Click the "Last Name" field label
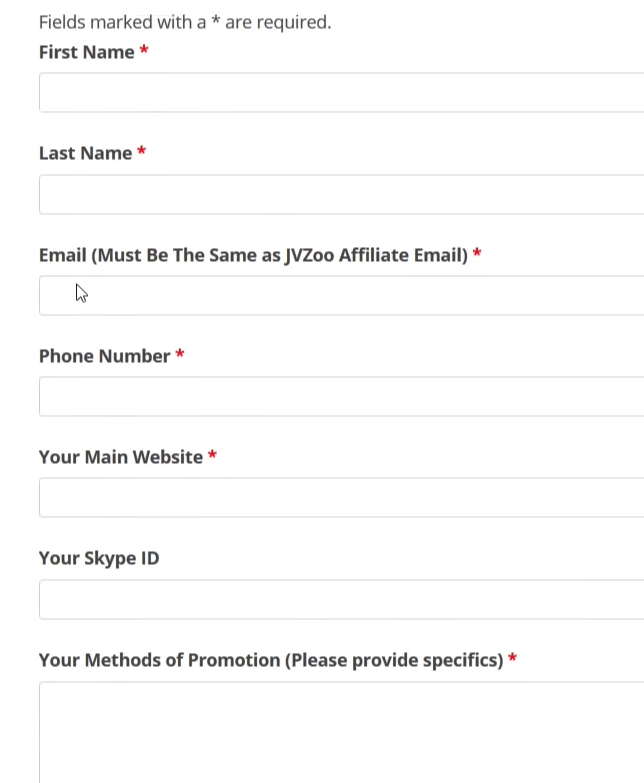Screen dimensions: 644x783 pyautogui.click(x=85, y=153)
